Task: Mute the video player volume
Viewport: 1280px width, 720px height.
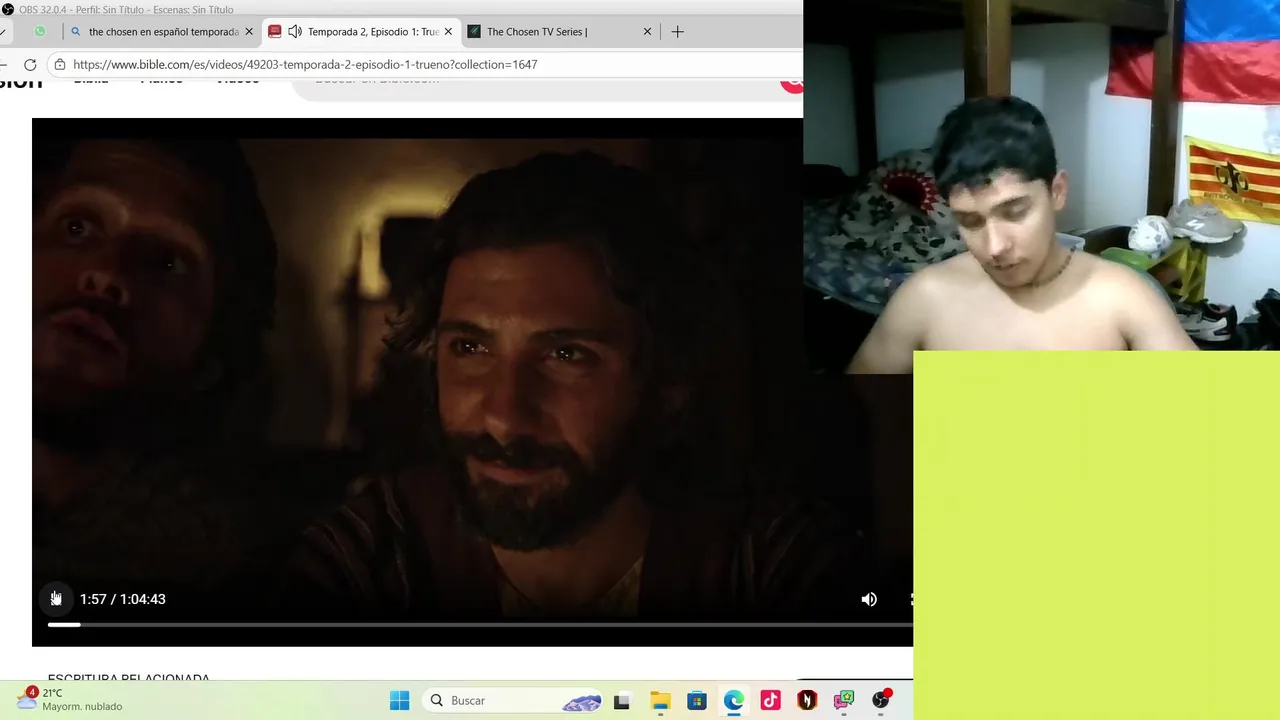Action: 869,599
